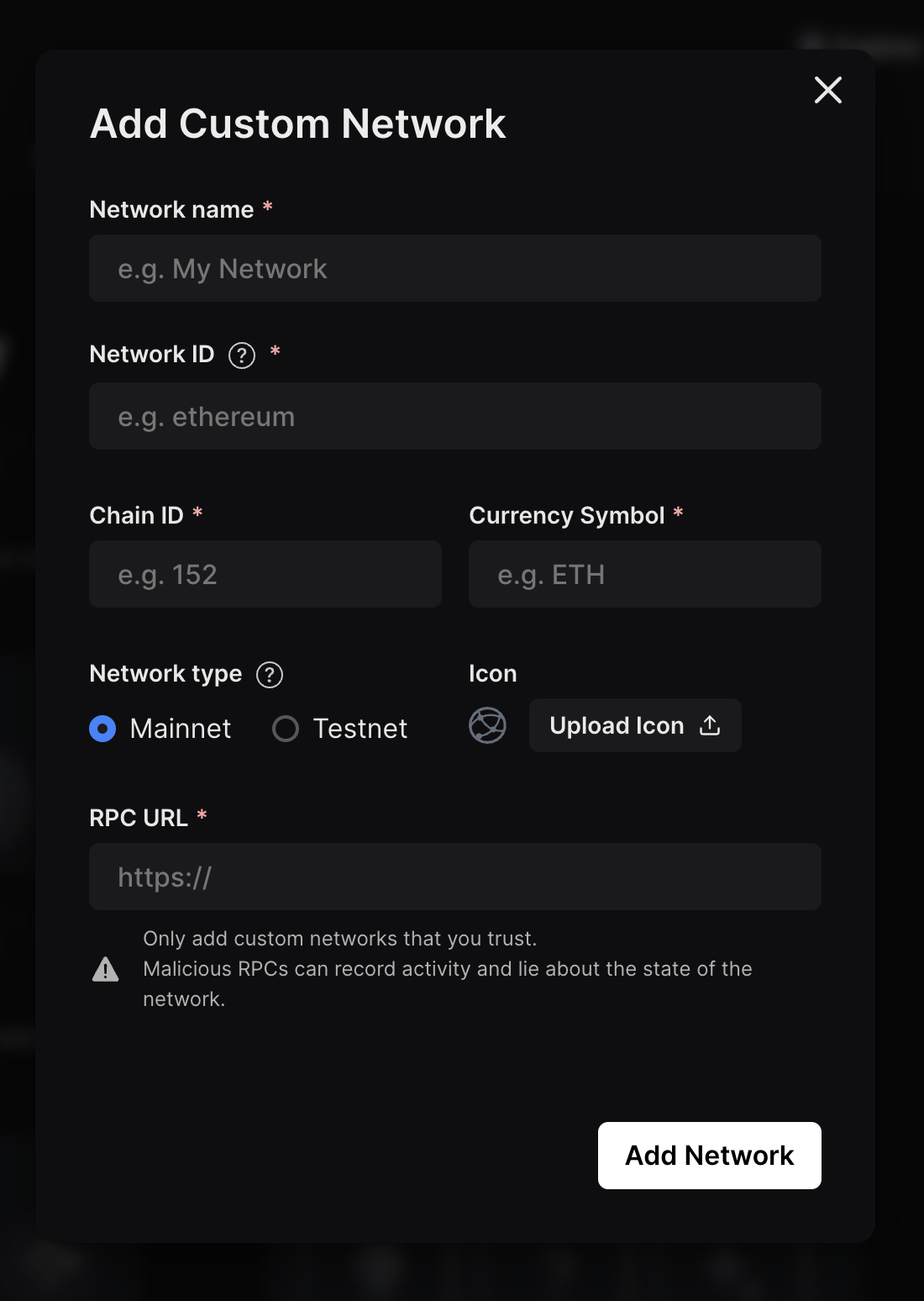This screenshot has width=924, height=1301.
Task: Click the upload arrow icon on Upload Icon button
Action: point(710,724)
